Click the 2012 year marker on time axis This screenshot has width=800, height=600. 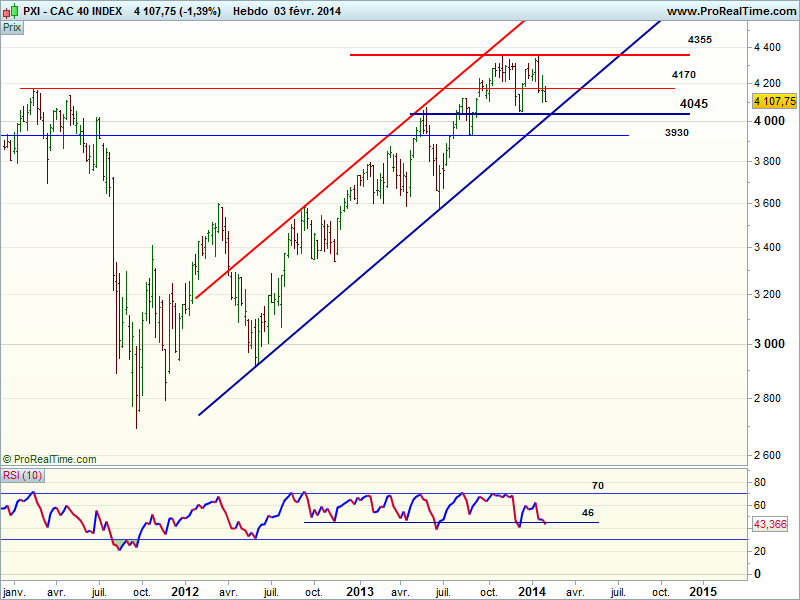(185, 591)
